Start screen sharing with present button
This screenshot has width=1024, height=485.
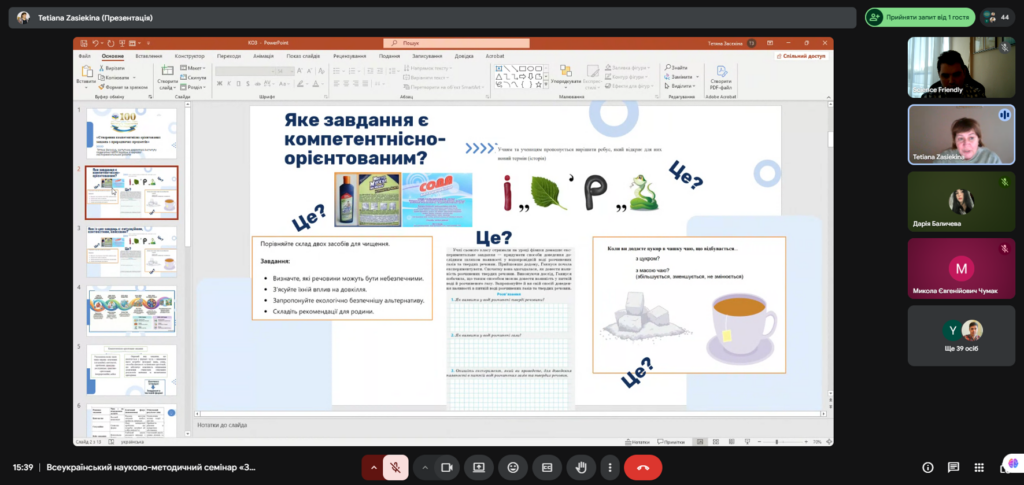(479, 467)
